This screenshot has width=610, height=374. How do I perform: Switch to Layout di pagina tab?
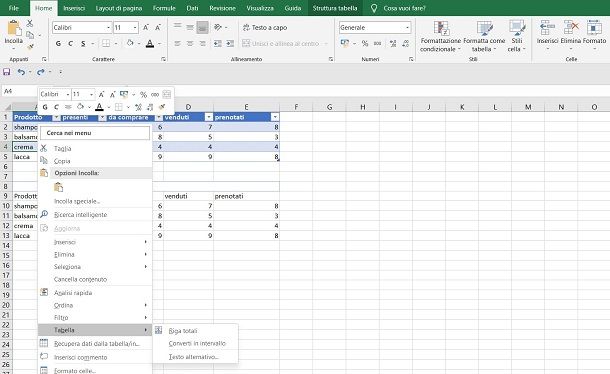tap(119, 8)
